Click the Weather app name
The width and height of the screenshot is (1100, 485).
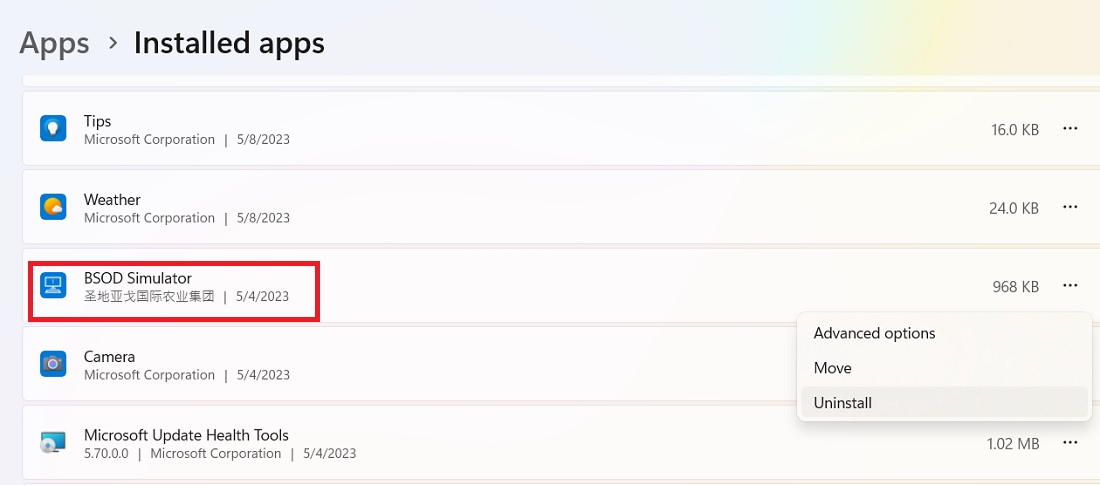point(112,199)
